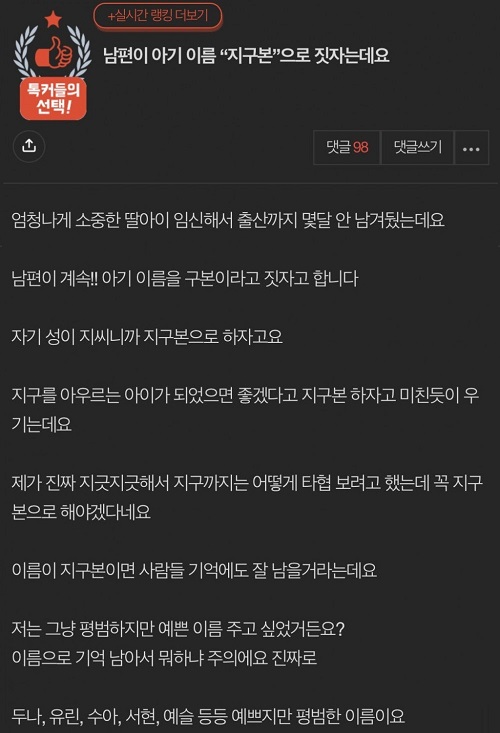The height and width of the screenshot is (733, 500).
Task: Click the paragraph starting 제가 진짜 지긋지긋해서
Action: (x=247, y=497)
